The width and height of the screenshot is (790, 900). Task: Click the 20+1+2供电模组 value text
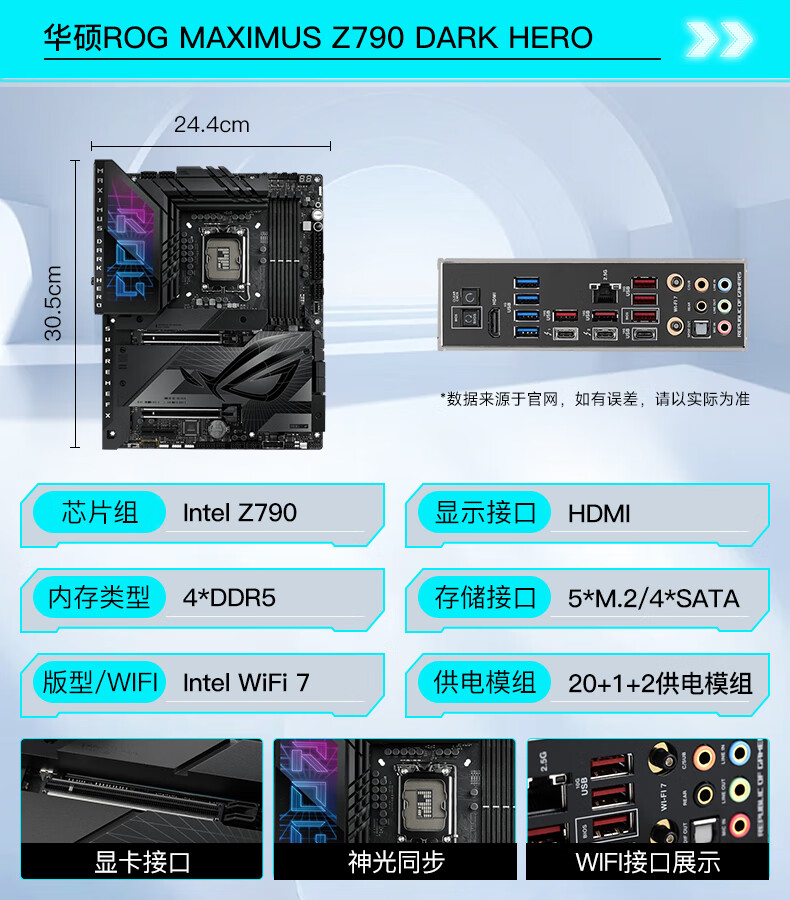(660, 683)
